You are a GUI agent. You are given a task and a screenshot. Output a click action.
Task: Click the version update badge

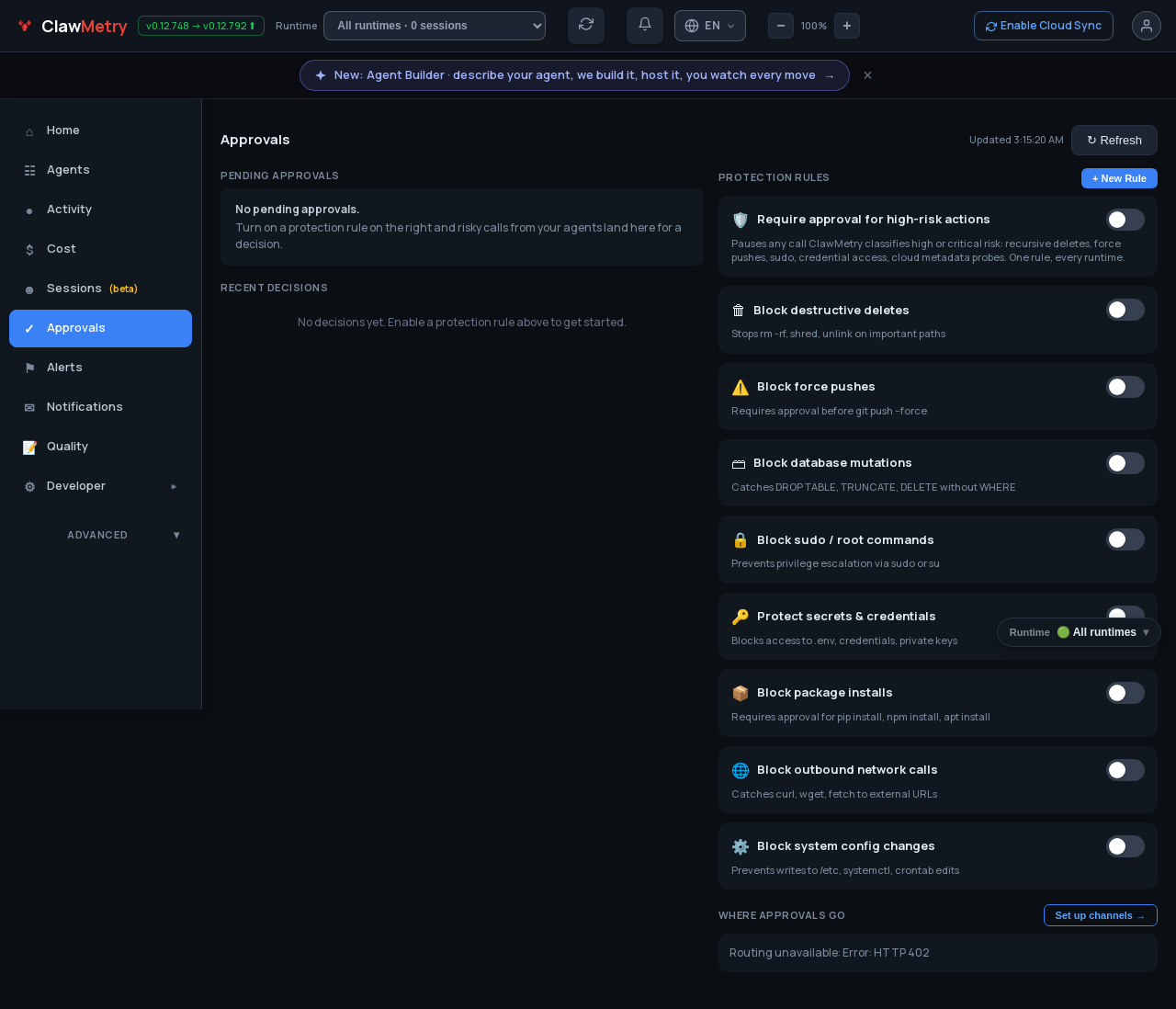201,26
